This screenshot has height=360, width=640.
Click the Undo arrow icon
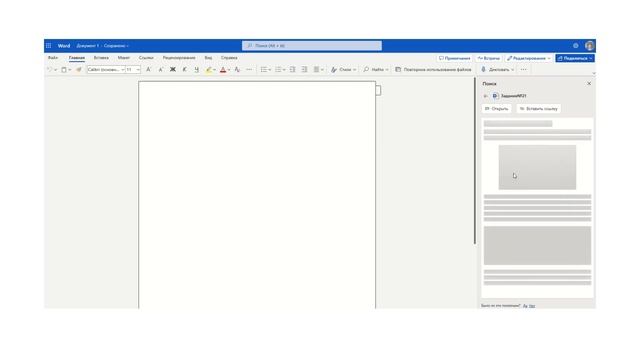[x=50, y=70]
